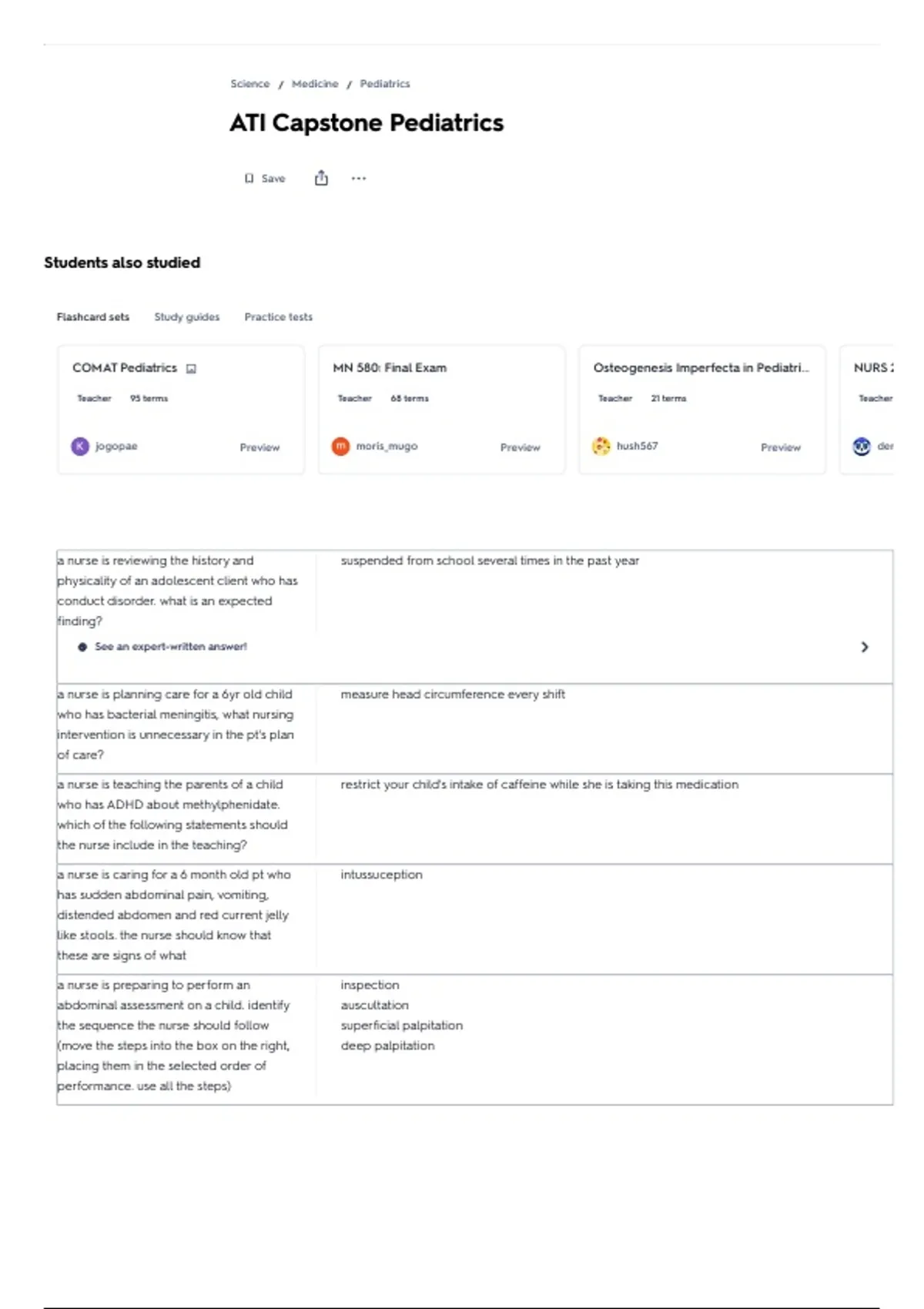Switch to the Study guides tab

tap(187, 317)
